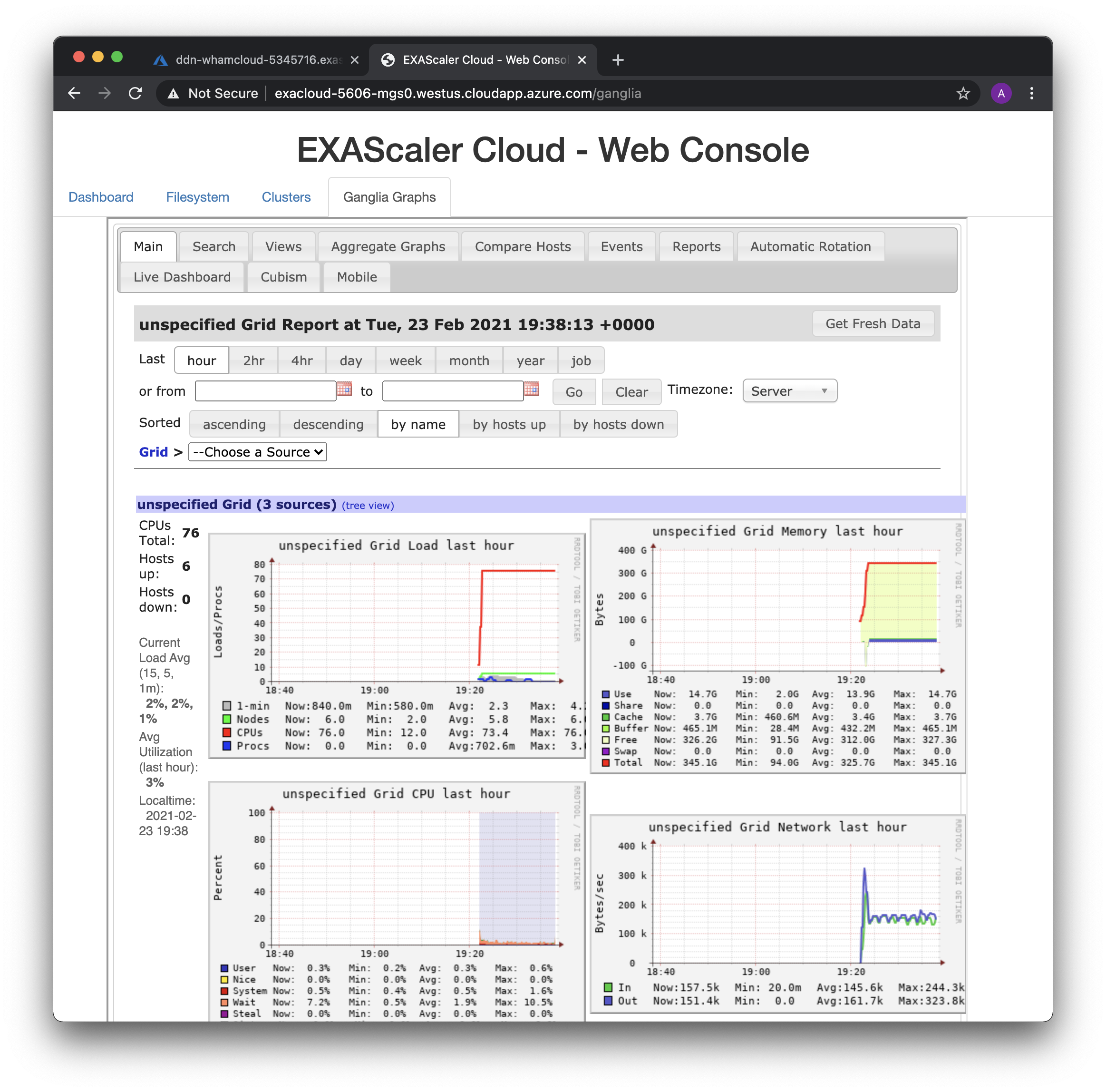Click the purple profile avatar icon
Viewport: 1106px width, 1092px height.
pos(1000,93)
